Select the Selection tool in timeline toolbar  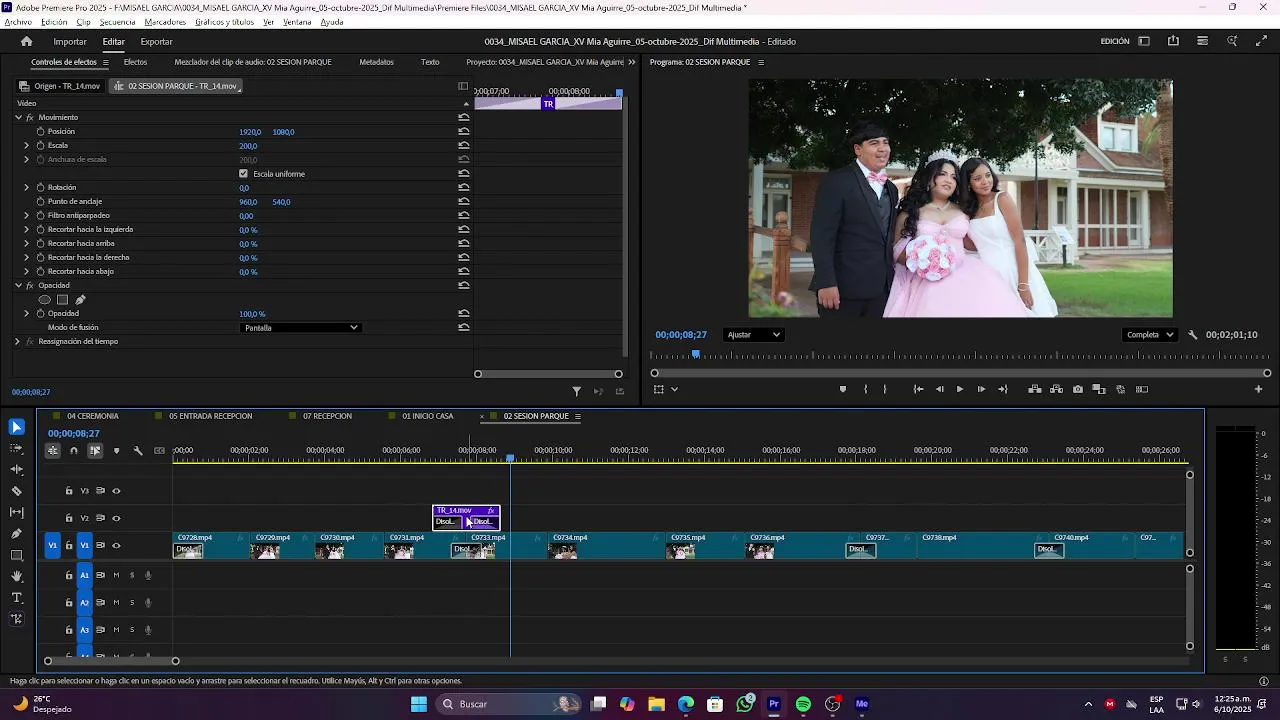click(x=16, y=427)
